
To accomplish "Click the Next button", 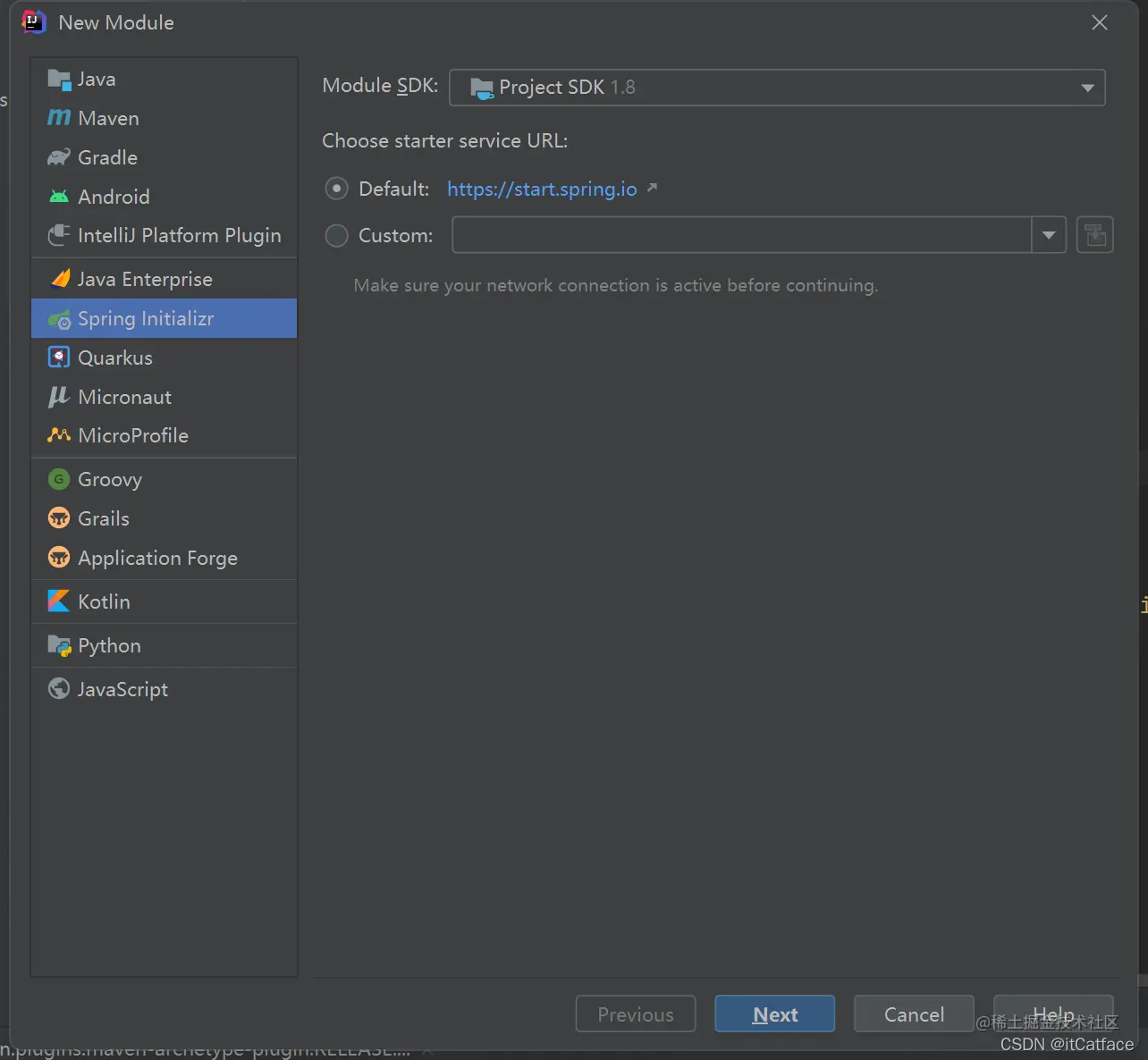I will point(775,1014).
